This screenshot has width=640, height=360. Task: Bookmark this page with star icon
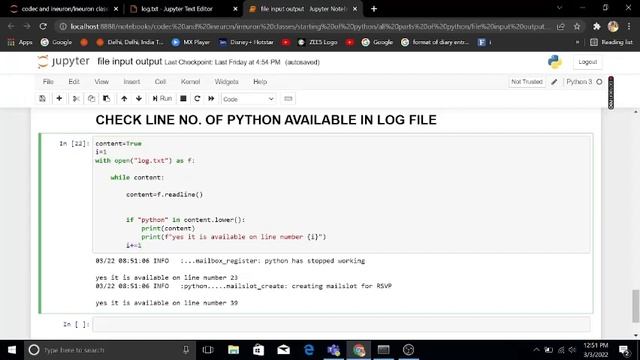[x=577, y=27]
